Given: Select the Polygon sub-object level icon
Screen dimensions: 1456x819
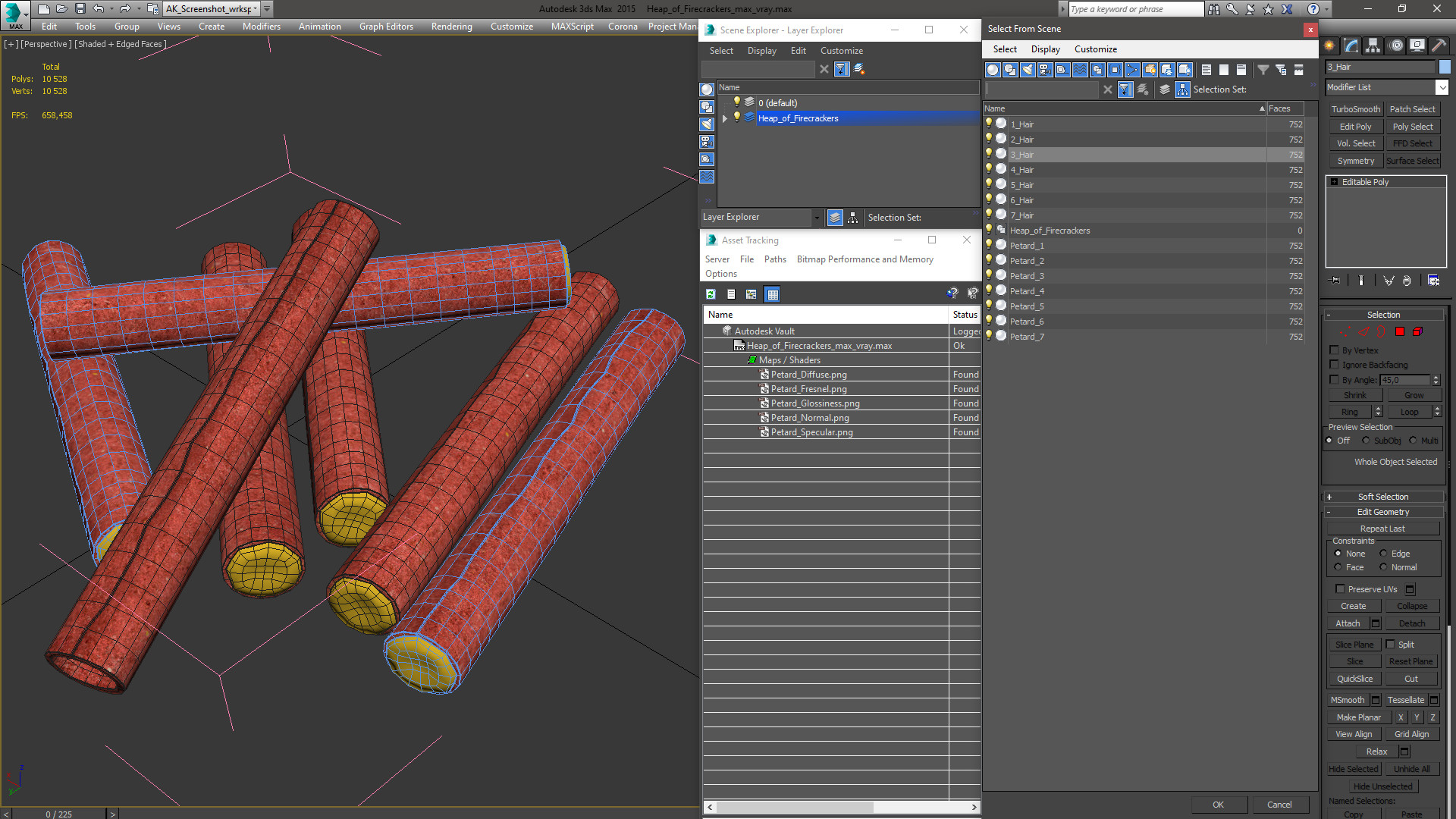Looking at the screenshot, I should (x=1400, y=332).
